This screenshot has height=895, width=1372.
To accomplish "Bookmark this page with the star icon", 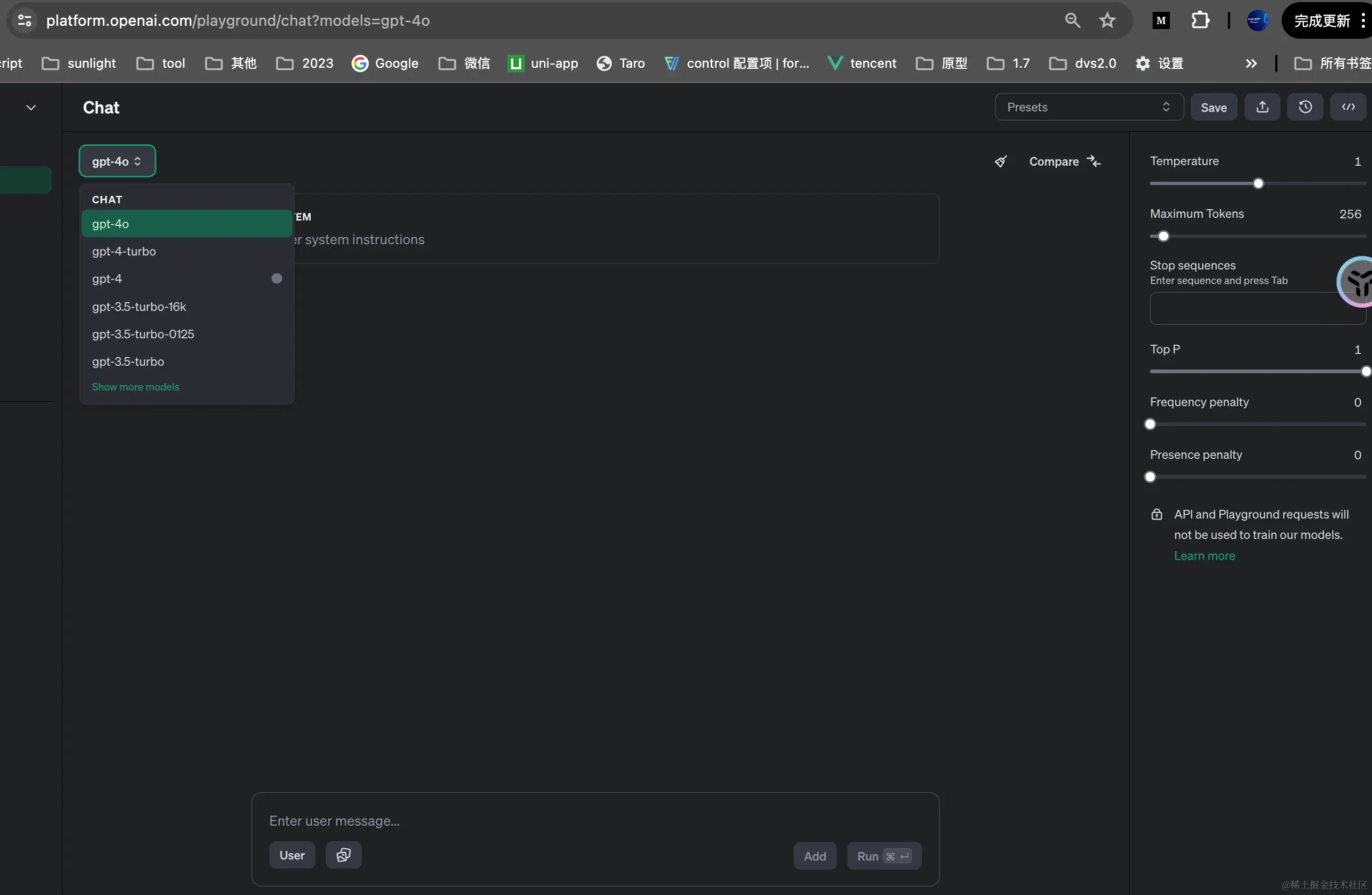I will 1107,21.
